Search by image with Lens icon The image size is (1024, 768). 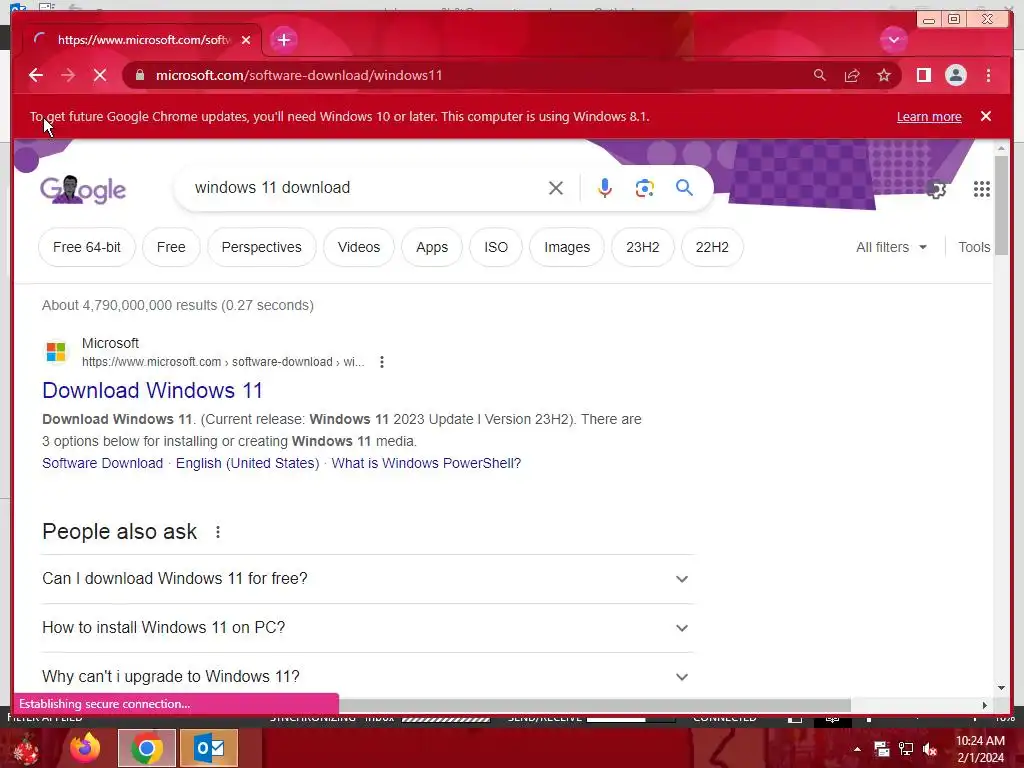[x=644, y=188]
